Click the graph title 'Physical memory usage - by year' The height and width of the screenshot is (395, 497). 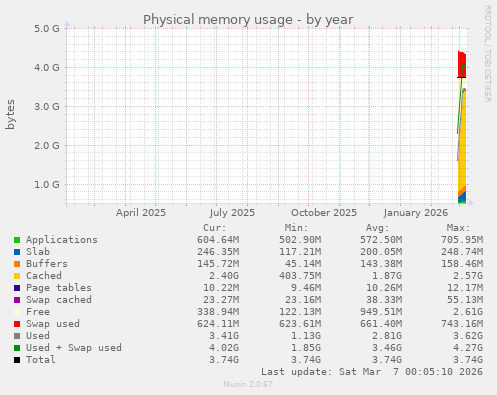(248, 20)
